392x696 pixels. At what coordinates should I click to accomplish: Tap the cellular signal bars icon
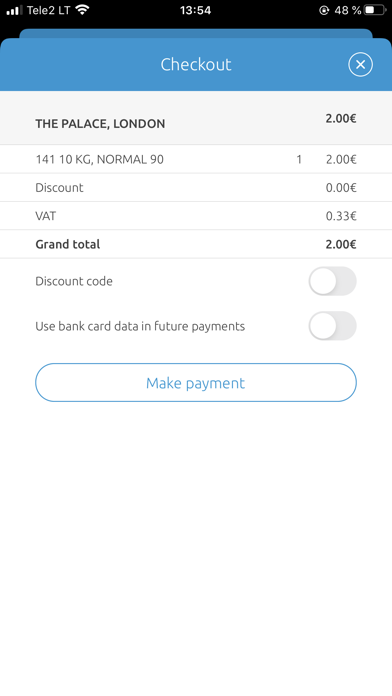(x=14, y=10)
